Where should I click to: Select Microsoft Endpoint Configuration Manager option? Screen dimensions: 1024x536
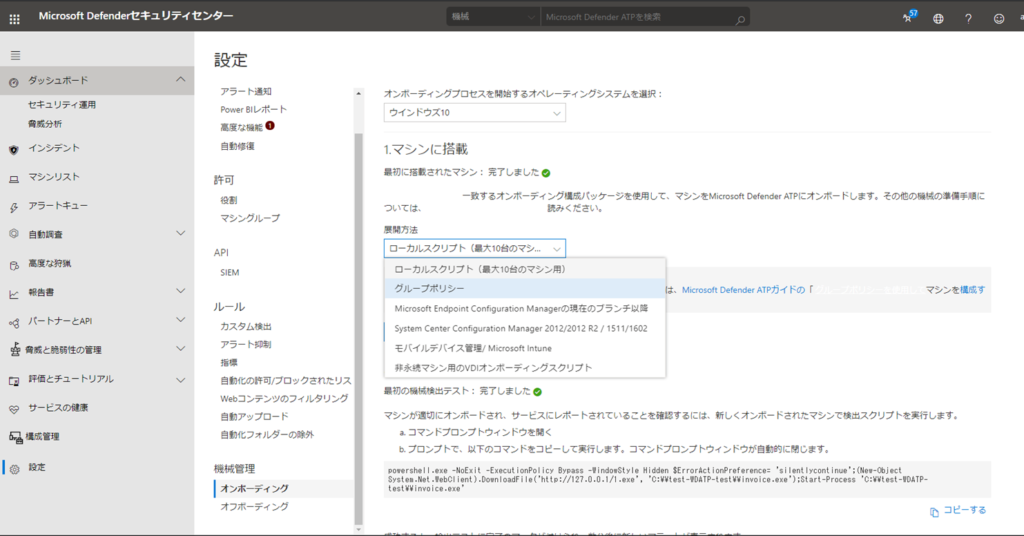coord(525,308)
